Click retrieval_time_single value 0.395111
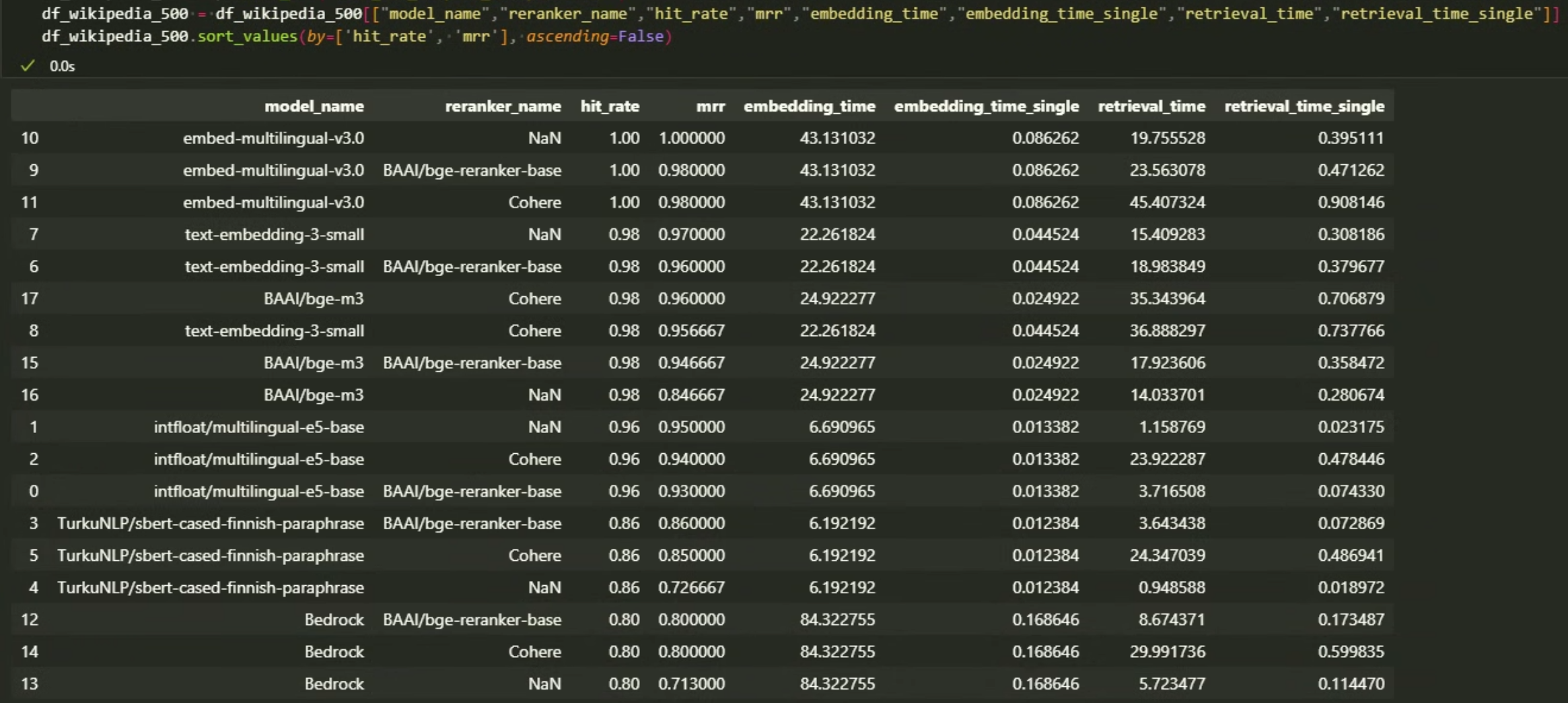 coord(1351,138)
